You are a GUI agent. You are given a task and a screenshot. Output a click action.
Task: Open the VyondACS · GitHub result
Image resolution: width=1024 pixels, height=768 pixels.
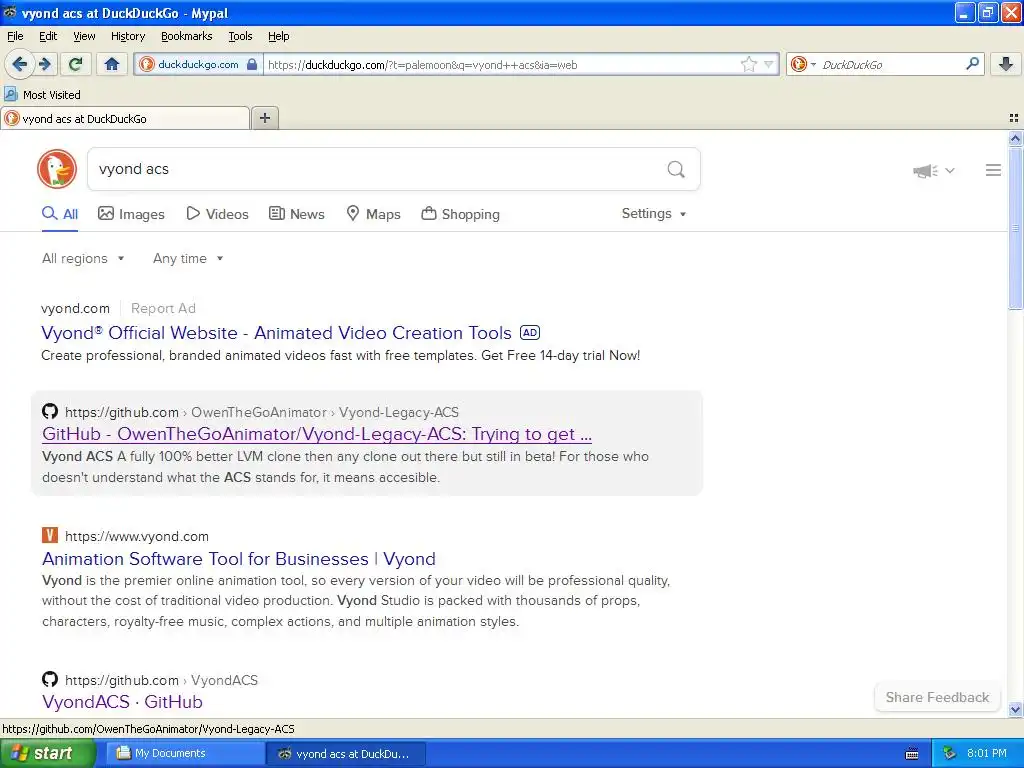(122, 702)
